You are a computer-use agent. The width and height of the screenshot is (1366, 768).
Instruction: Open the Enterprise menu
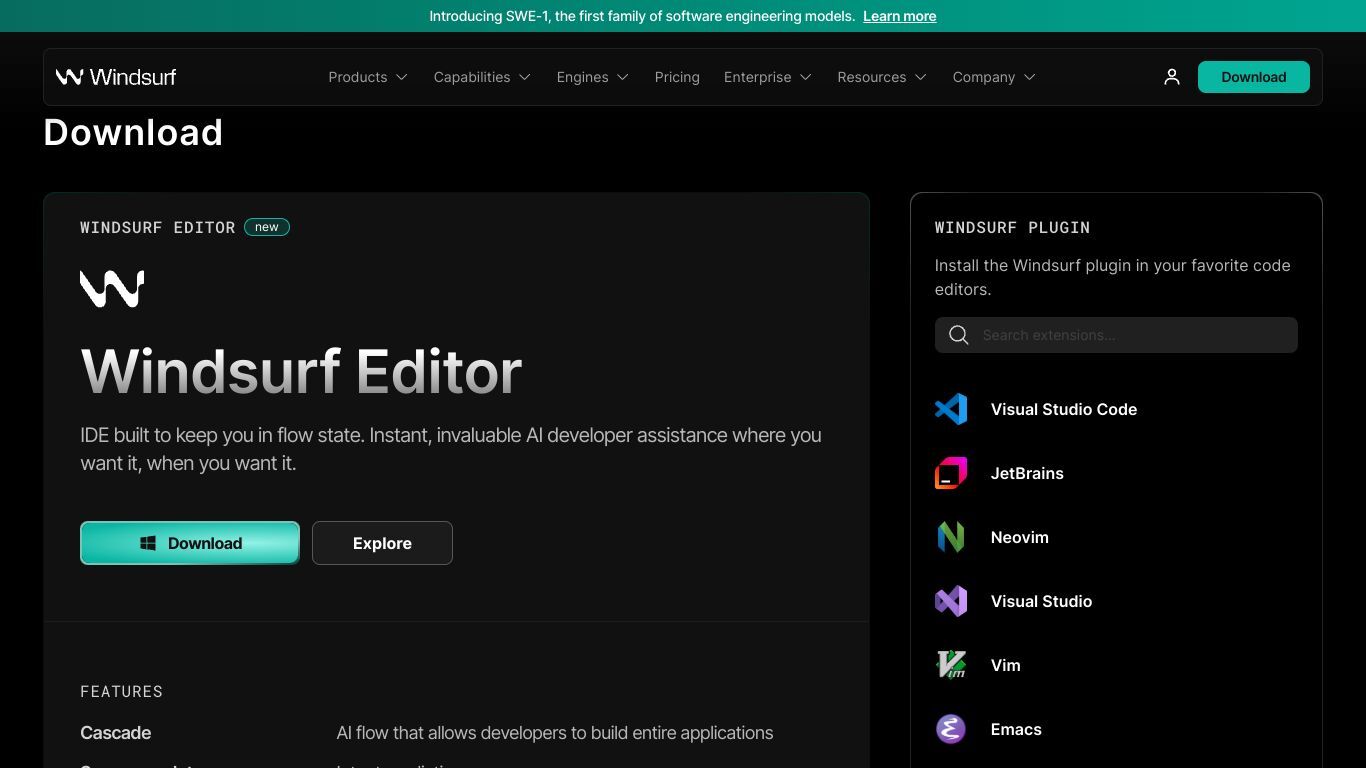[768, 77]
